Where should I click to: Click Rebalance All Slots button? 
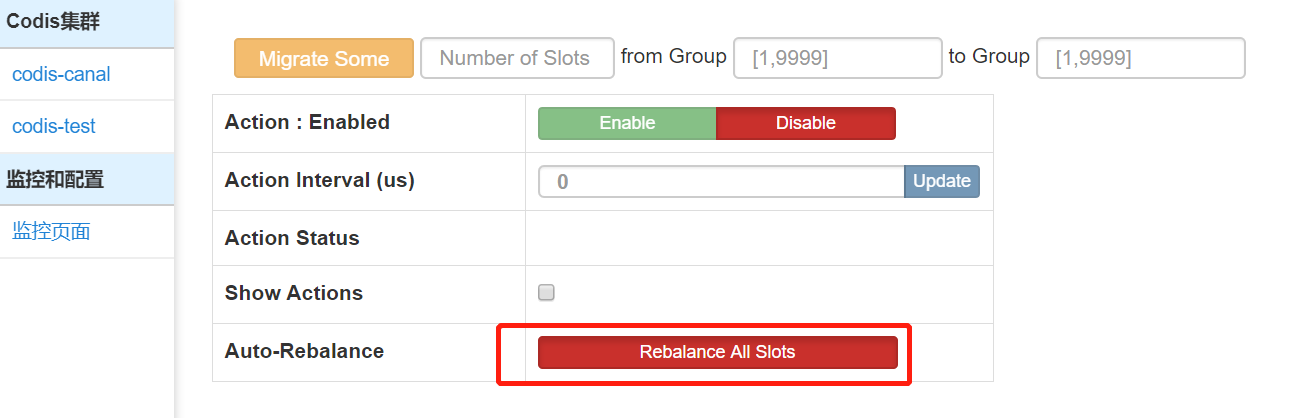pos(717,352)
